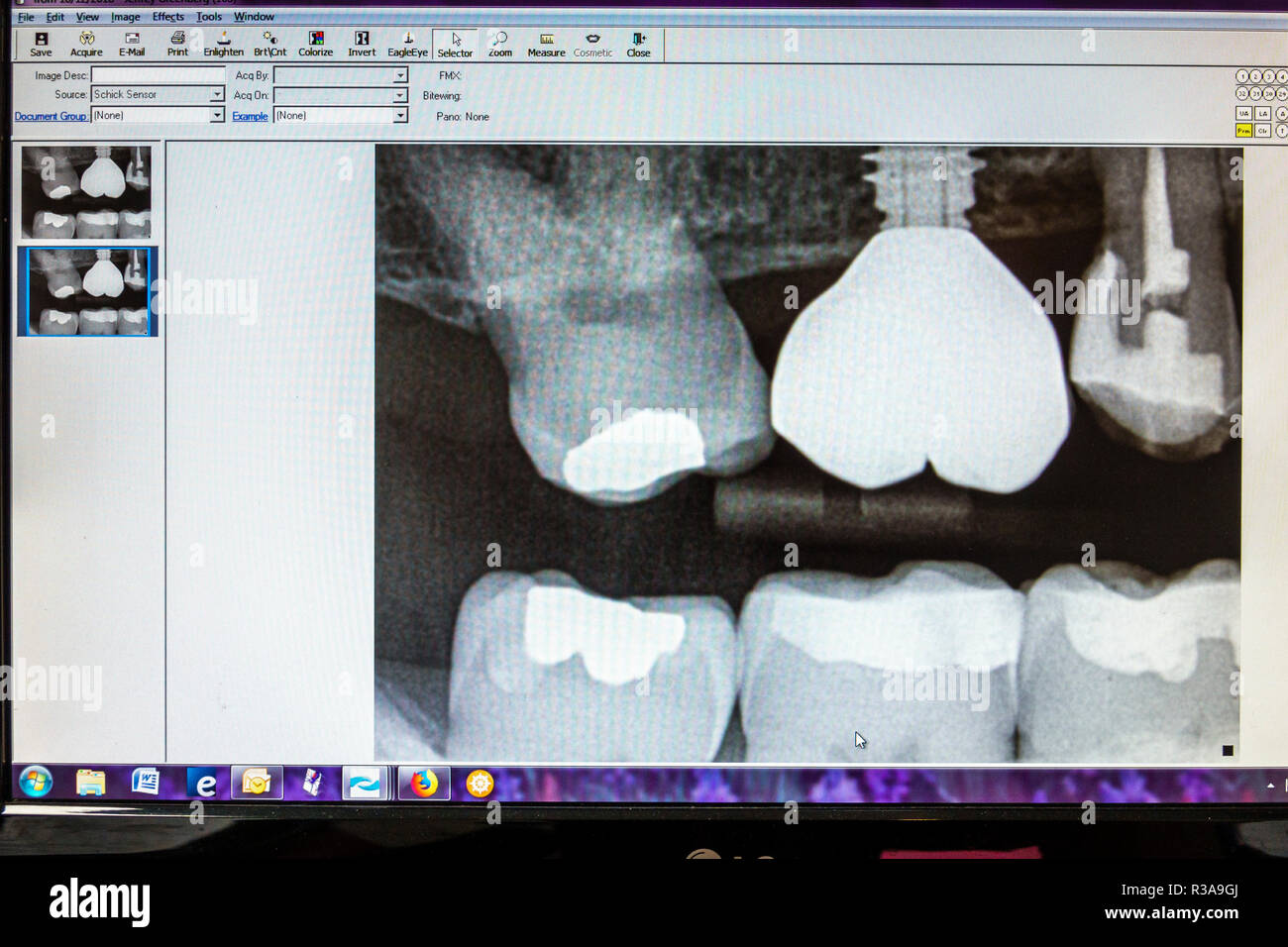The width and height of the screenshot is (1288, 947).
Task: Click the yellow Prm button
Action: point(1243,131)
